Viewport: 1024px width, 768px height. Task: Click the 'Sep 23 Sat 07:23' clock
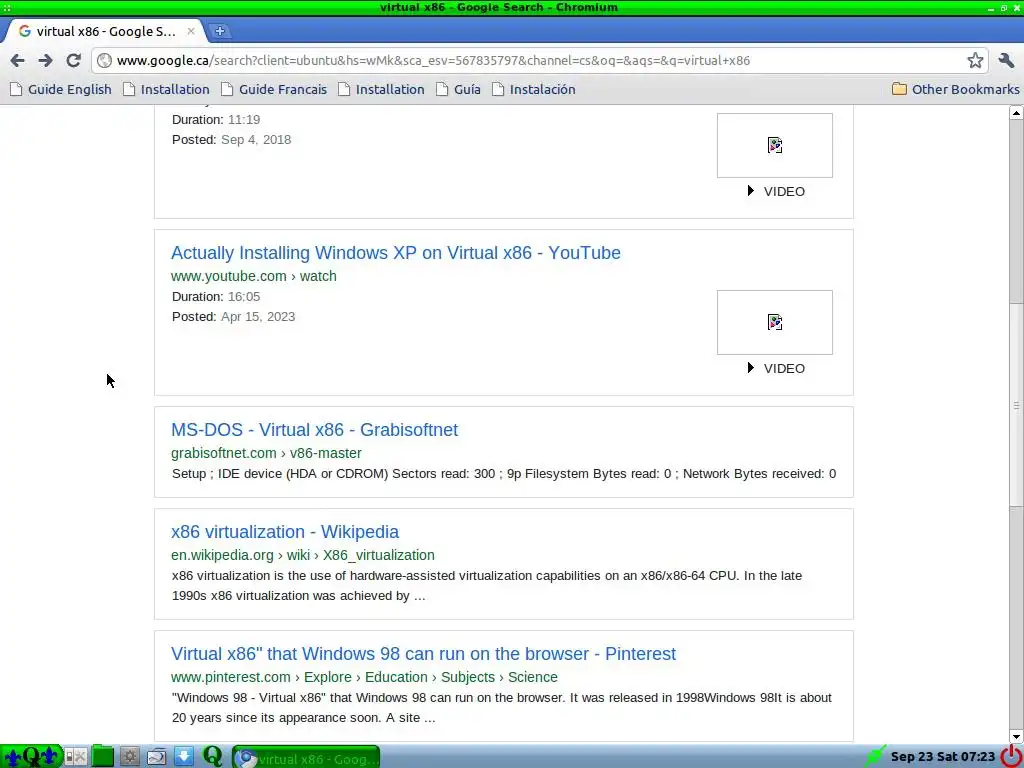pos(942,757)
